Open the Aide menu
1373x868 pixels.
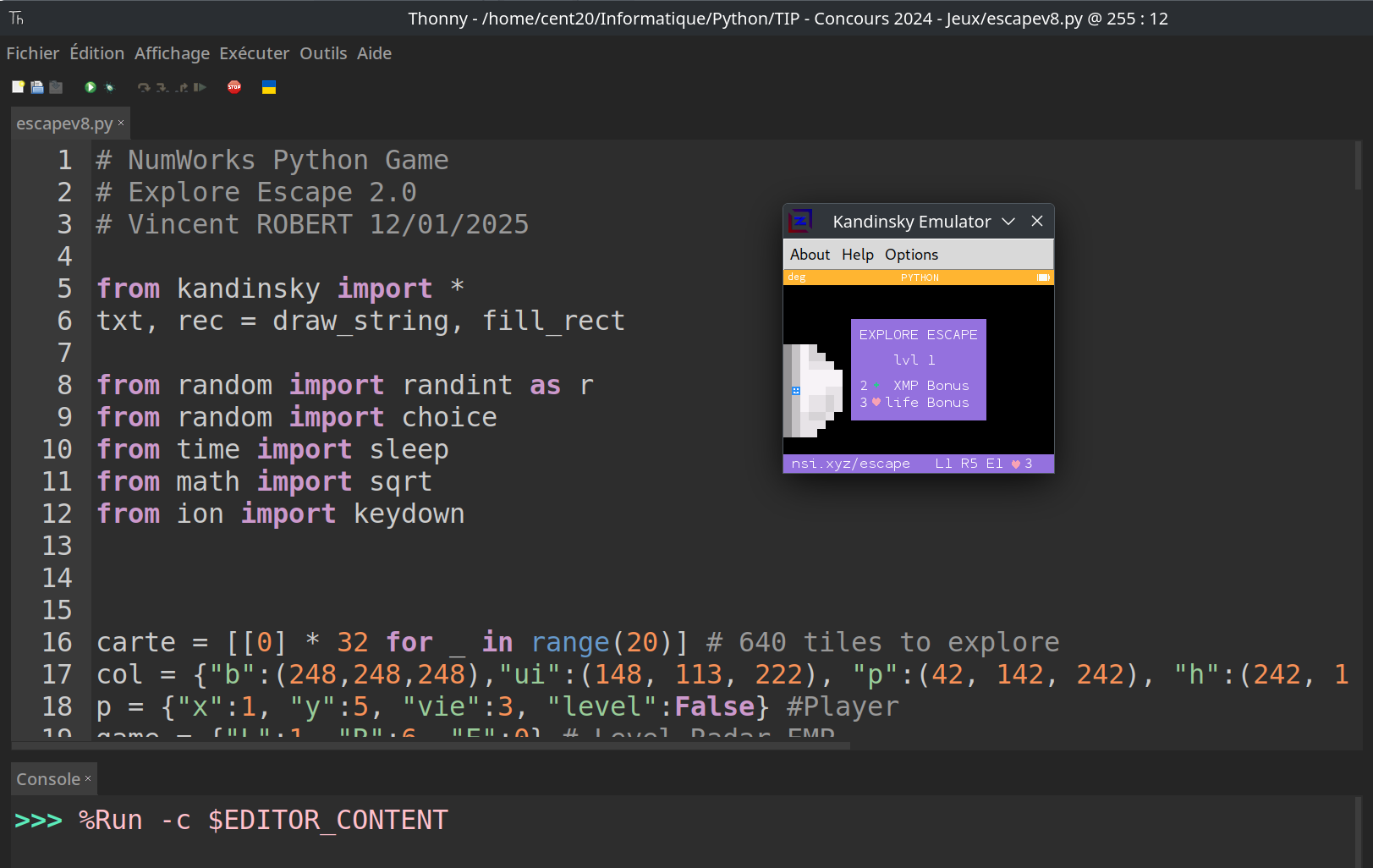(x=374, y=53)
